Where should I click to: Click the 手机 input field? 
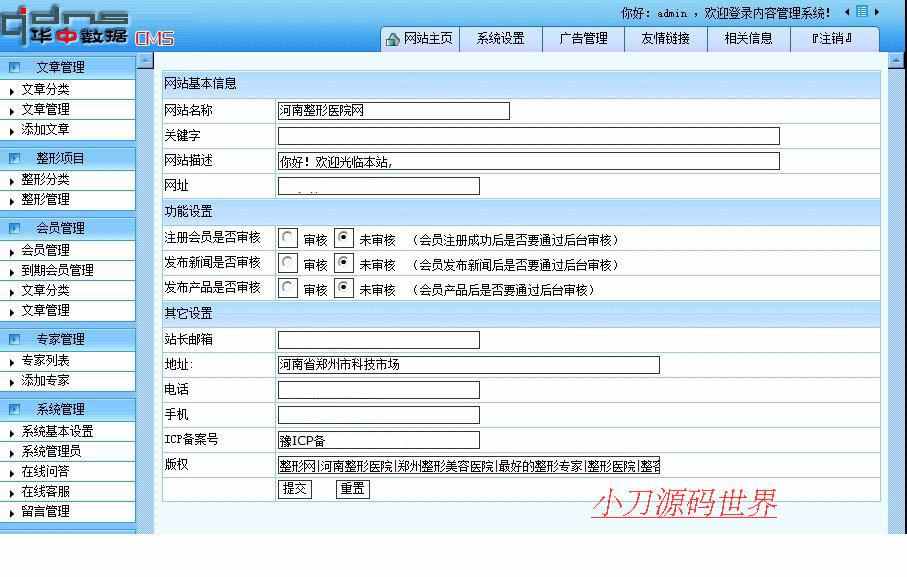[x=379, y=415]
